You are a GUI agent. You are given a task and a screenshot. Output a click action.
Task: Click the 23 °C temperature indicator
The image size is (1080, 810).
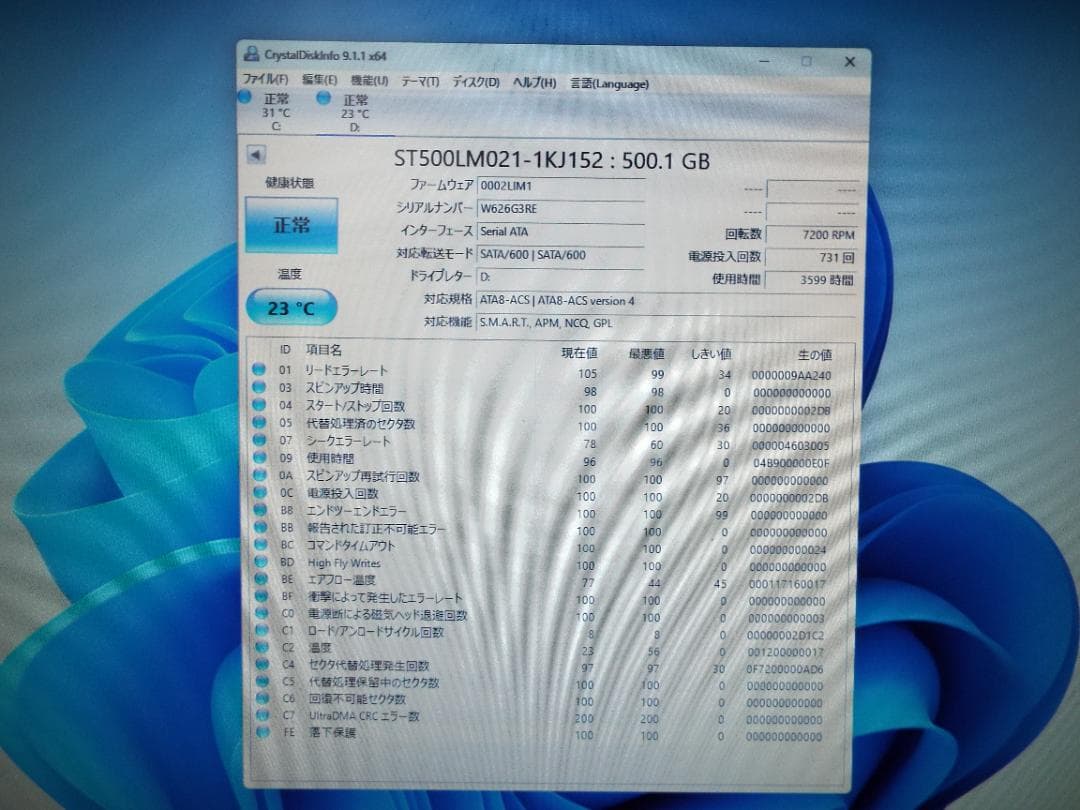[290, 307]
